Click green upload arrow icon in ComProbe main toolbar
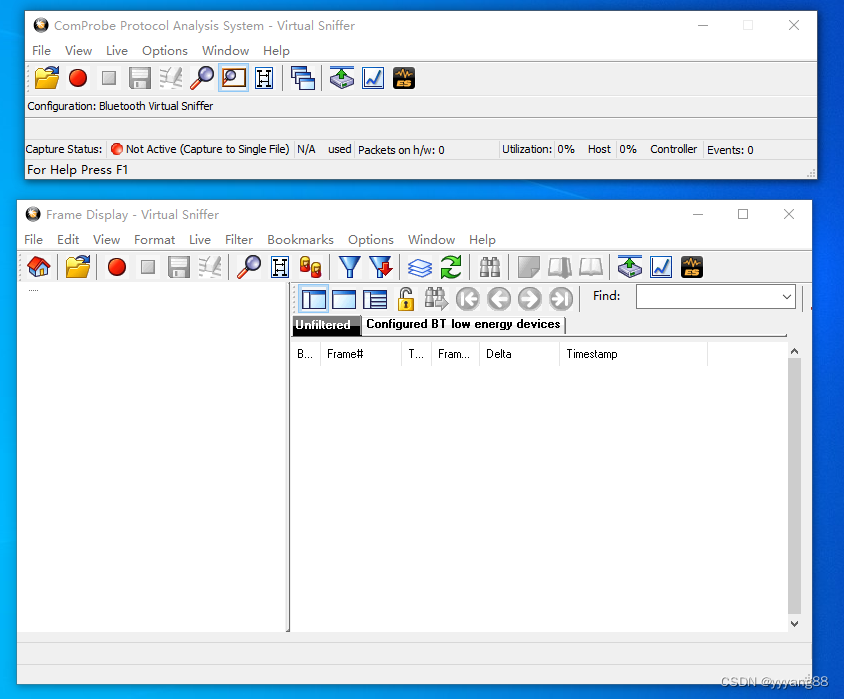 342,78
